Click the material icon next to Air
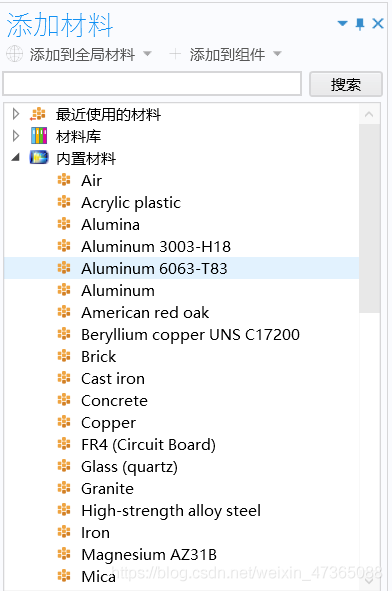Screen dimensions: 392x591 [x=64, y=180]
